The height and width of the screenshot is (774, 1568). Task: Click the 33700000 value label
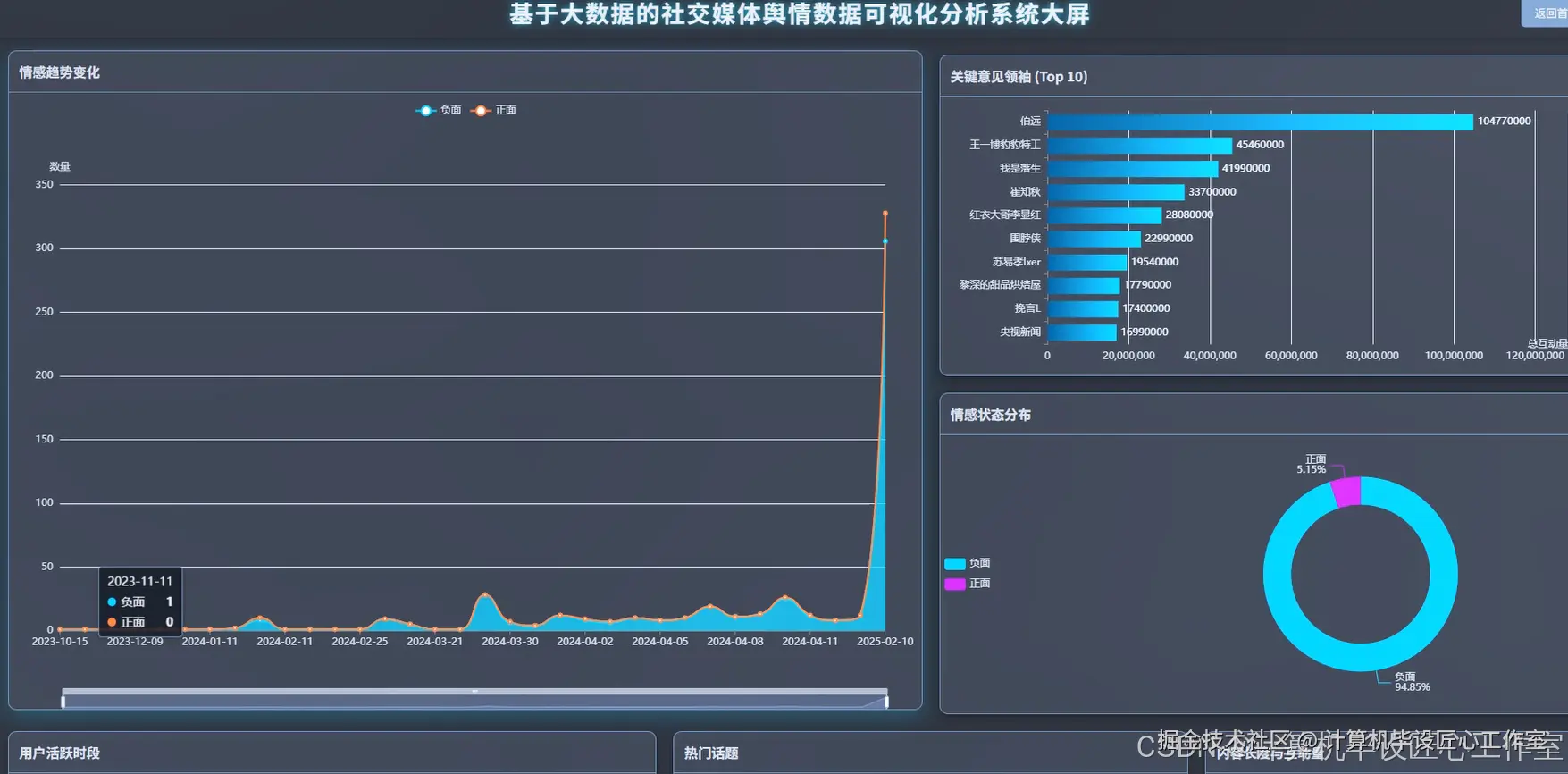(1212, 192)
